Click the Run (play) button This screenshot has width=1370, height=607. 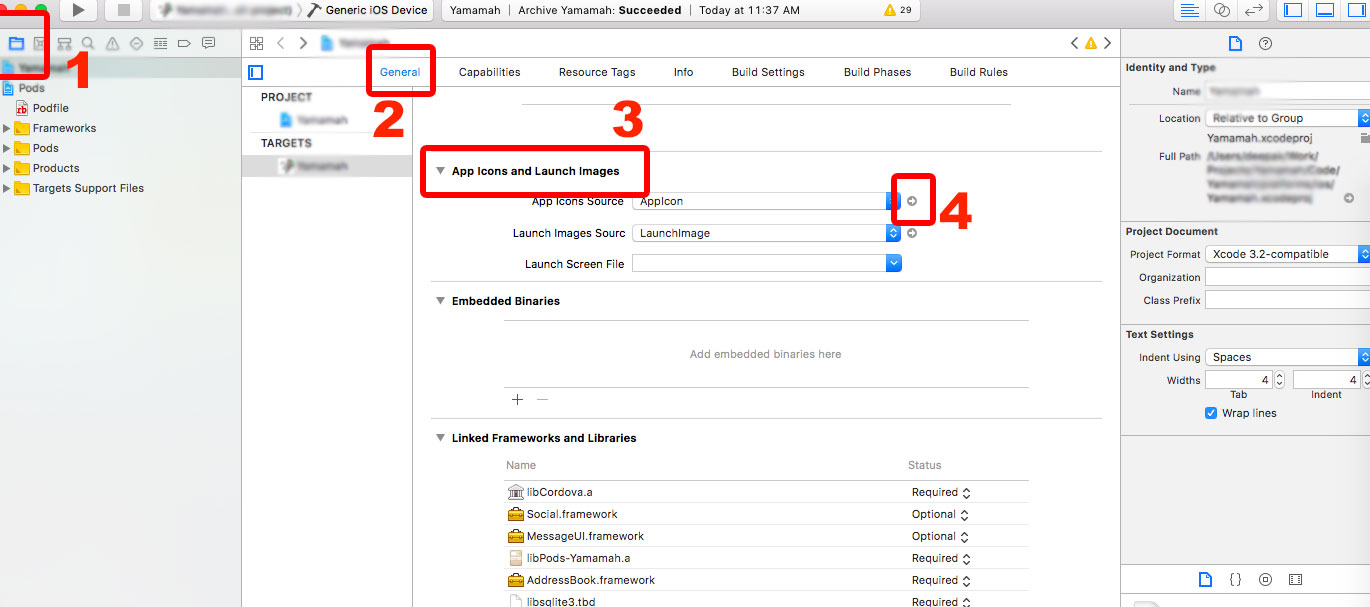tap(79, 10)
